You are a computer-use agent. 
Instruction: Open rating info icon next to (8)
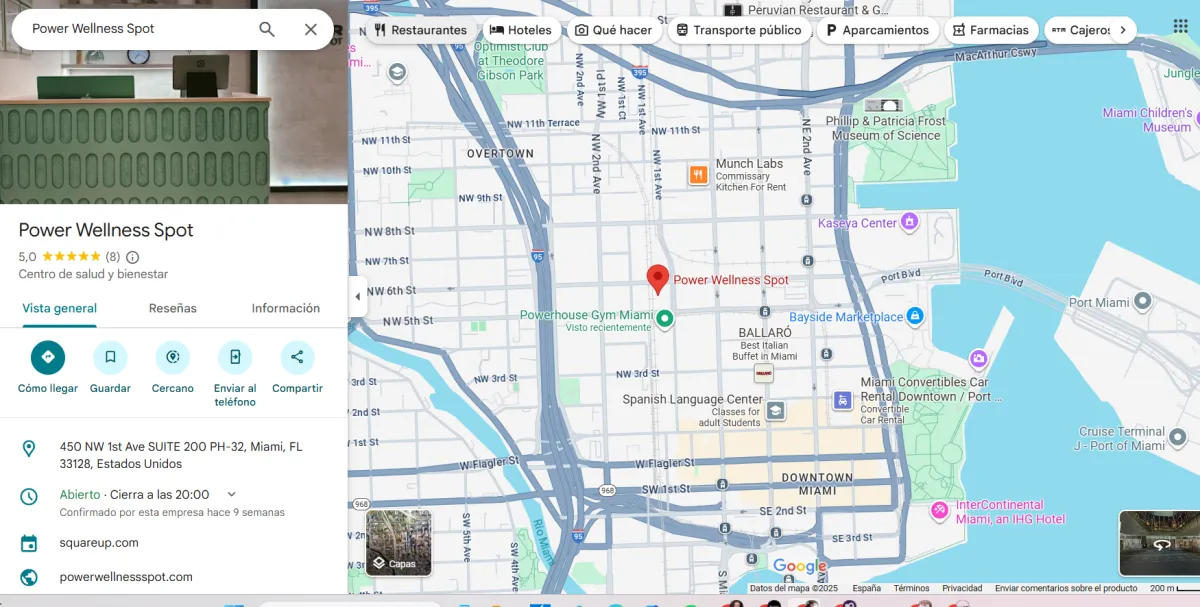[x=133, y=257]
